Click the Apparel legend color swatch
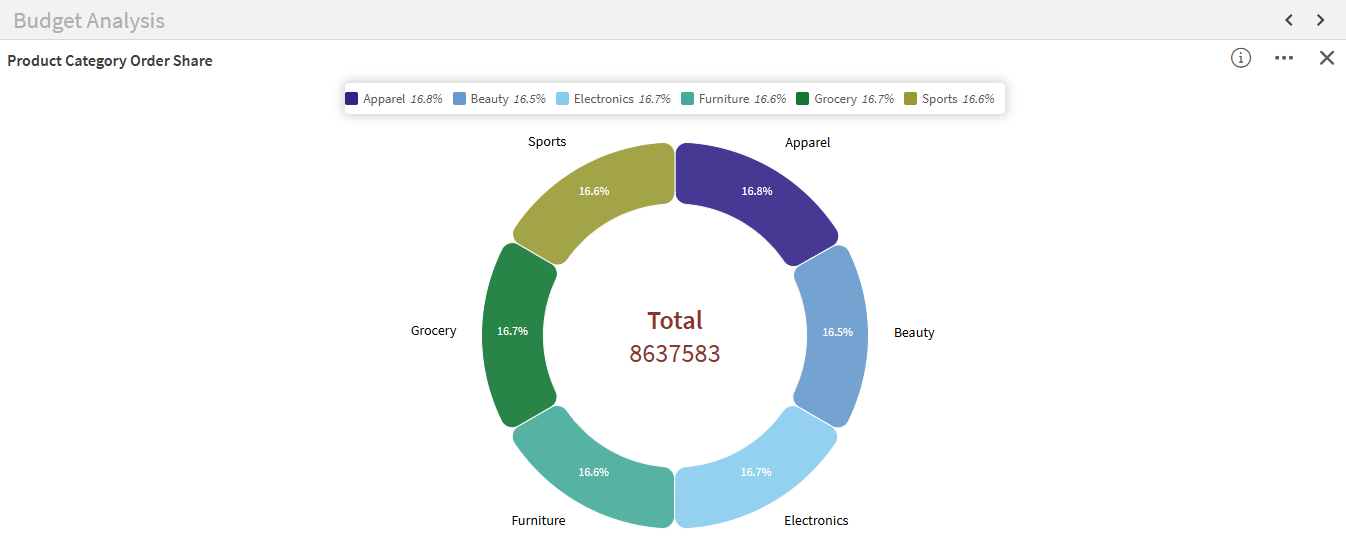This screenshot has height=542, width=1346. tap(352, 99)
